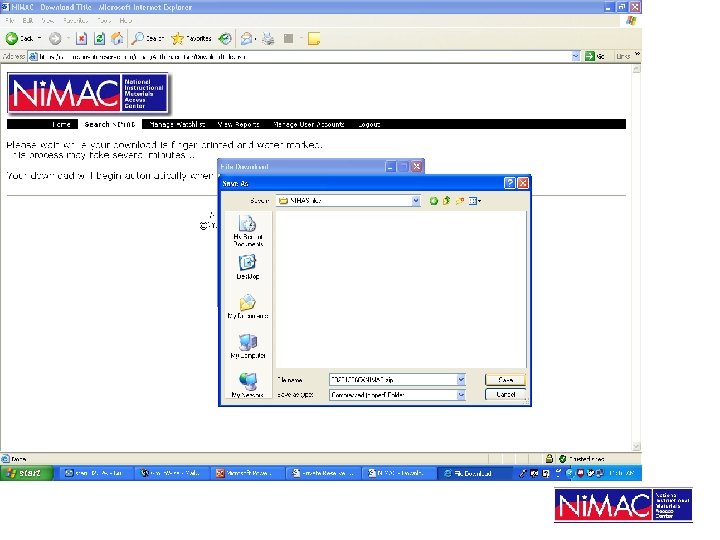The width and height of the screenshot is (720, 540).
Task: Open the Help menu in Internet Explorer
Action: [x=125, y=21]
